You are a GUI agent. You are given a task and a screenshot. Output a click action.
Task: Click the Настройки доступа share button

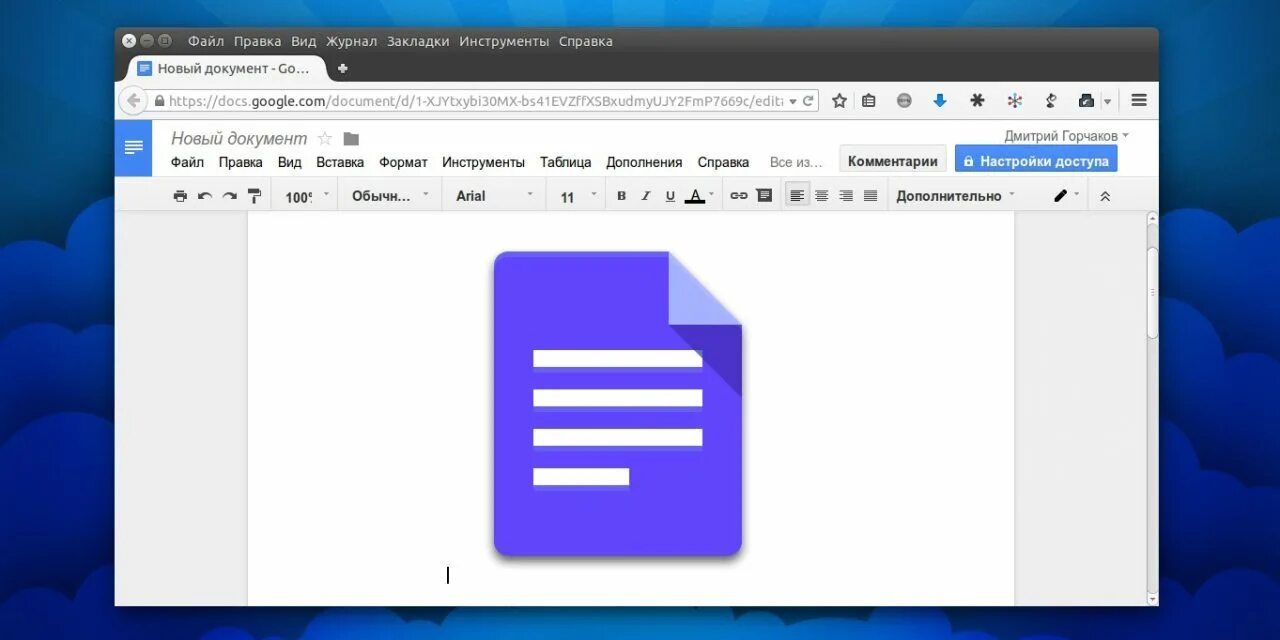pyautogui.click(x=1036, y=161)
